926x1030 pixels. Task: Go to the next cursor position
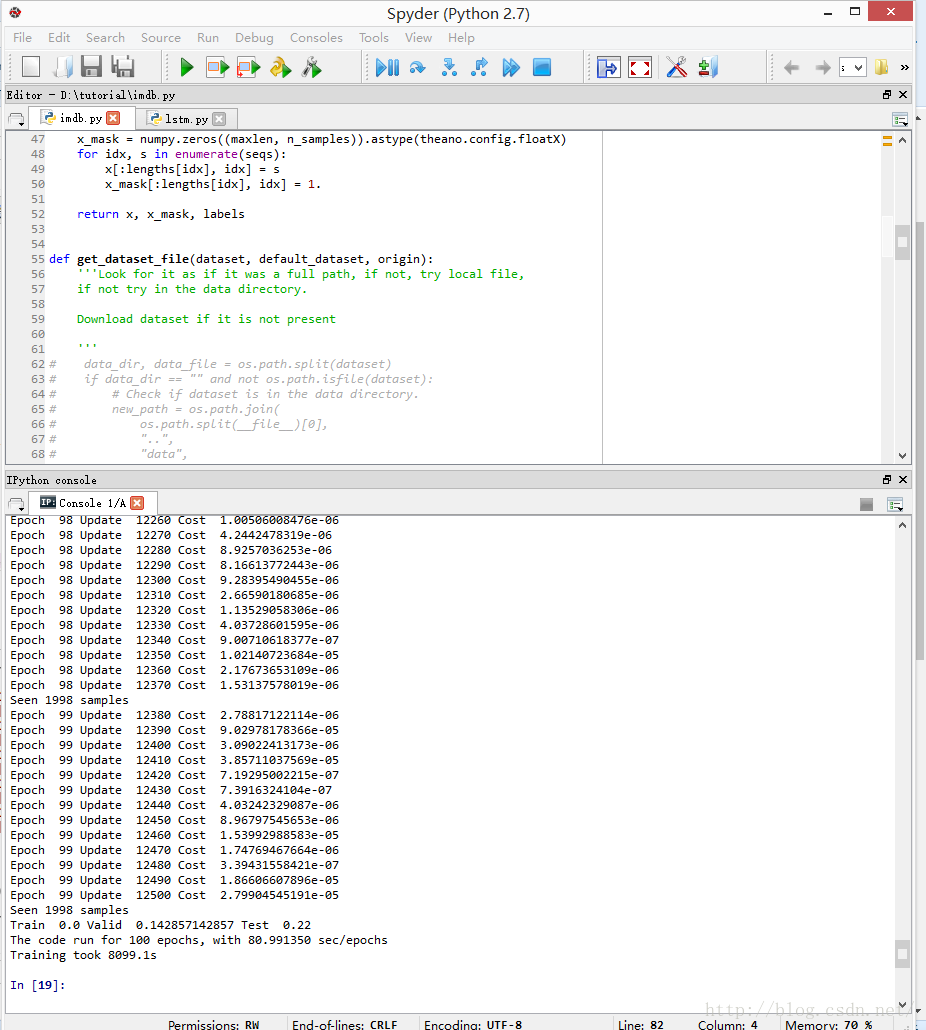click(822, 67)
